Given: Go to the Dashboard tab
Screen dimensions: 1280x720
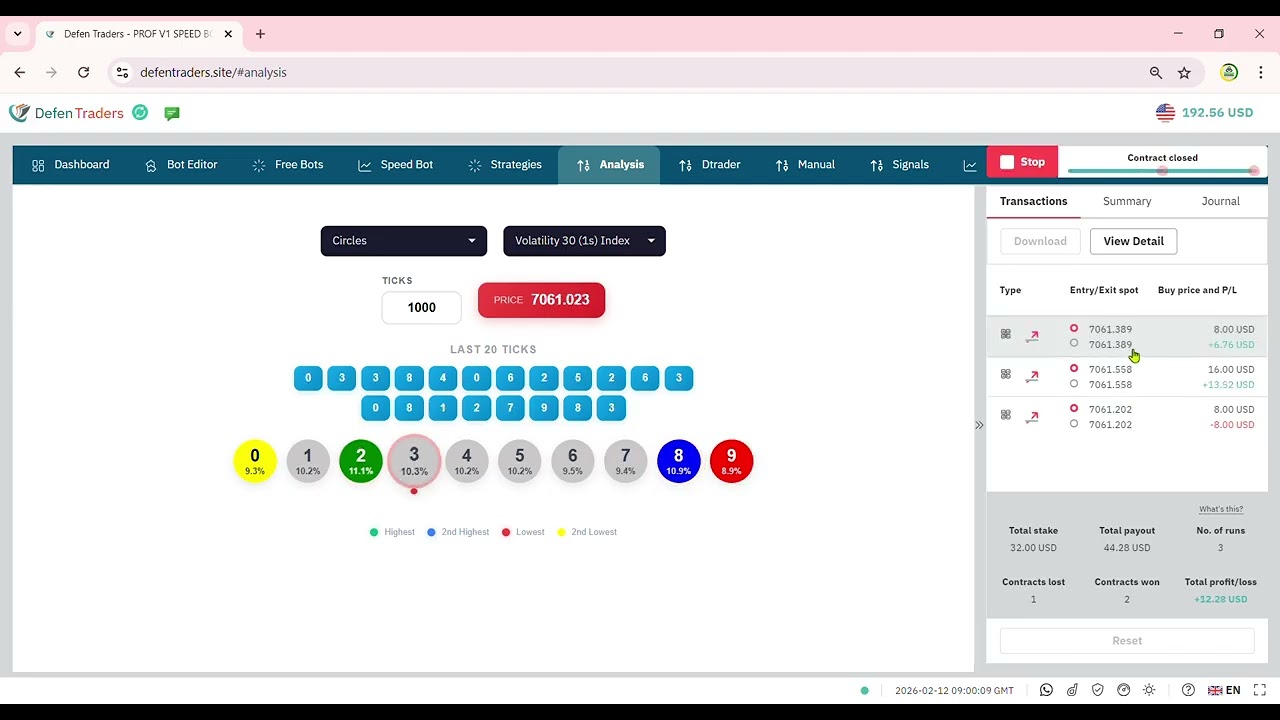Looking at the screenshot, I should tap(70, 165).
